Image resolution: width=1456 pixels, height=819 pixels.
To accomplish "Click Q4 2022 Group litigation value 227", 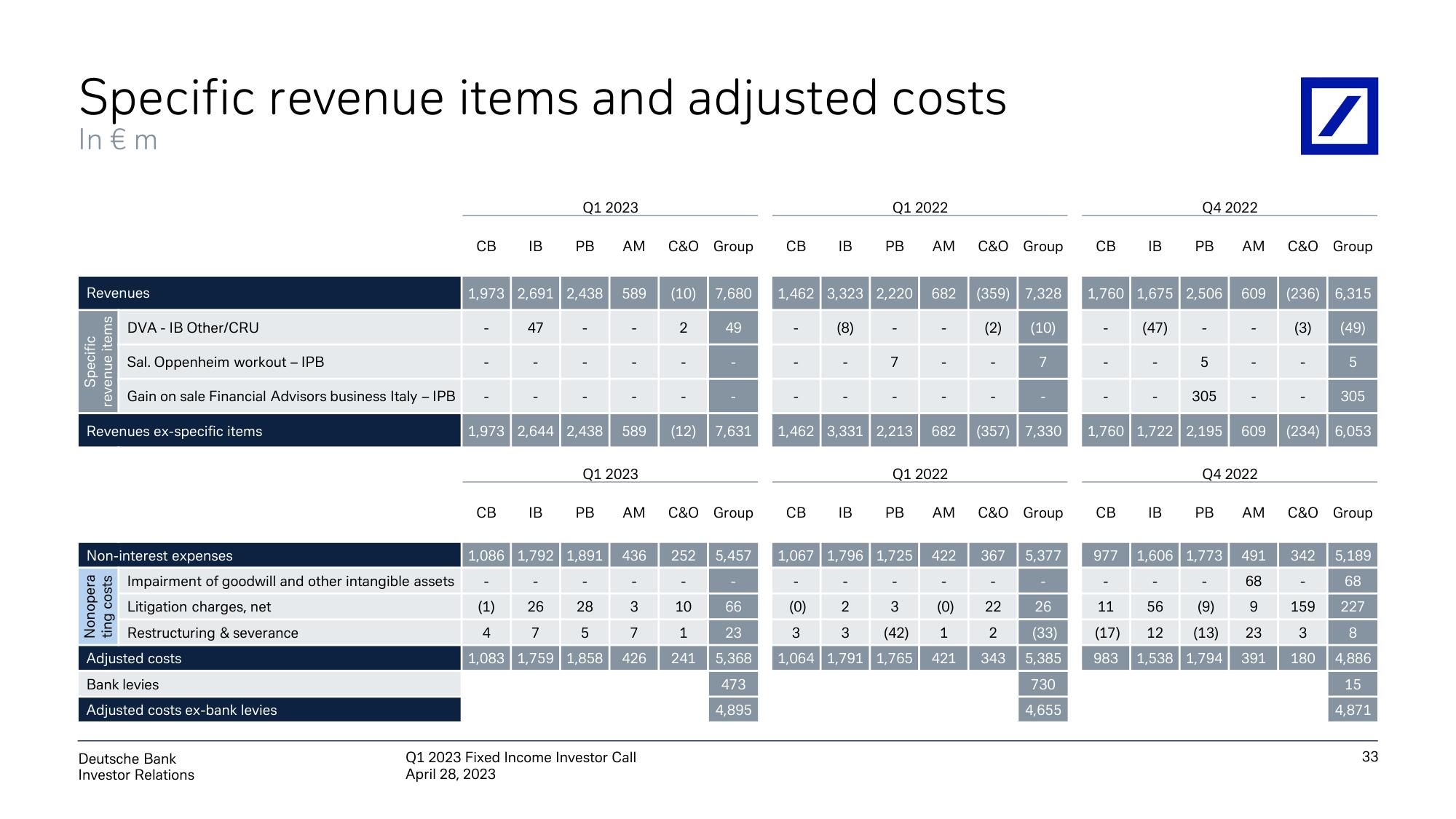I will 1353,606.
